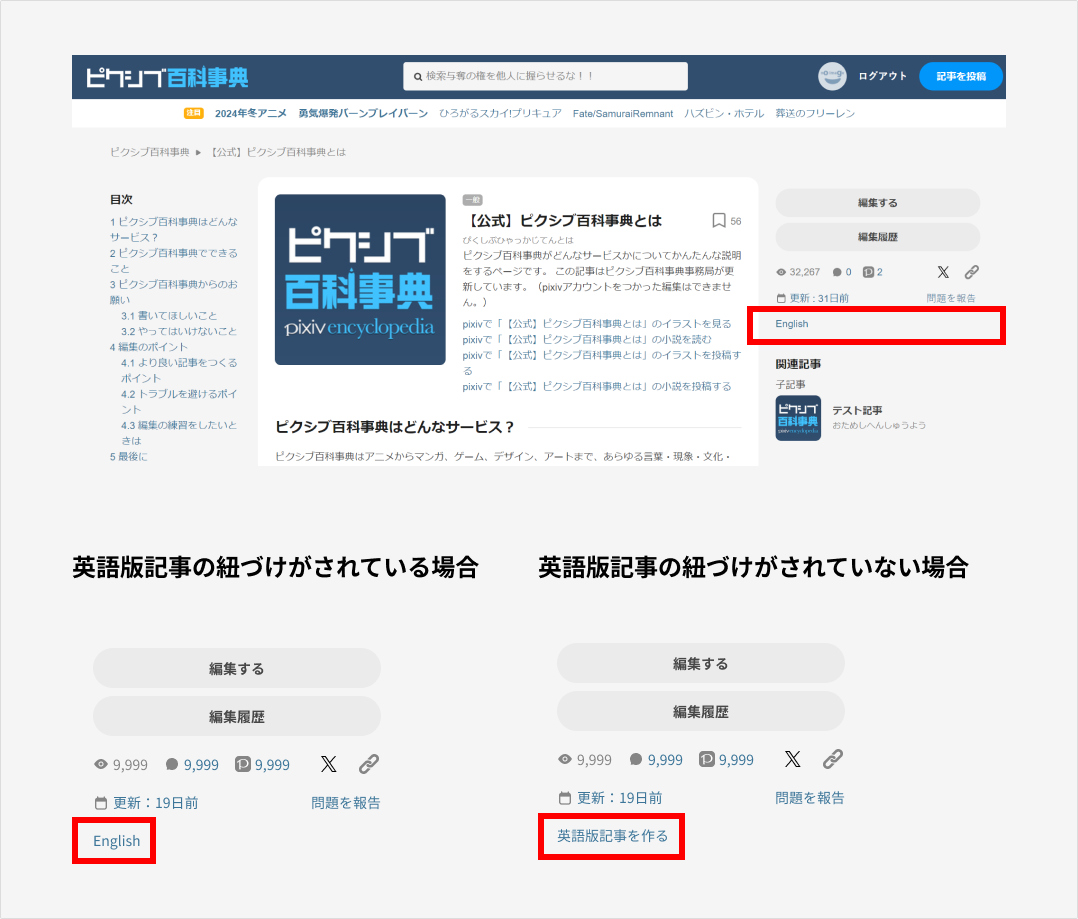This screenshot has height=919, width=1078.
Task: Open the 勇気爆発バーンブレイバーン trending link
Action: coord(363,113)
